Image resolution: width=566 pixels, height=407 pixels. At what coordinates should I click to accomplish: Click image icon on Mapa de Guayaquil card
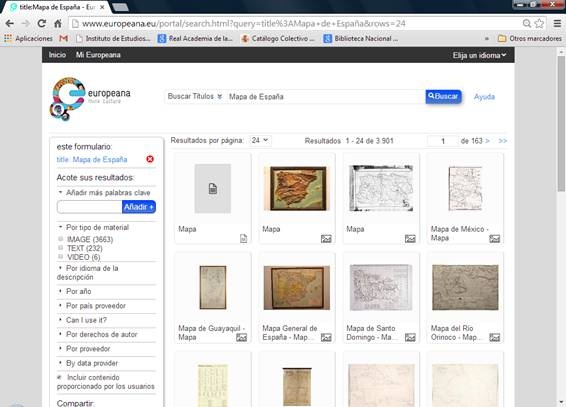(x=241, y=337)
